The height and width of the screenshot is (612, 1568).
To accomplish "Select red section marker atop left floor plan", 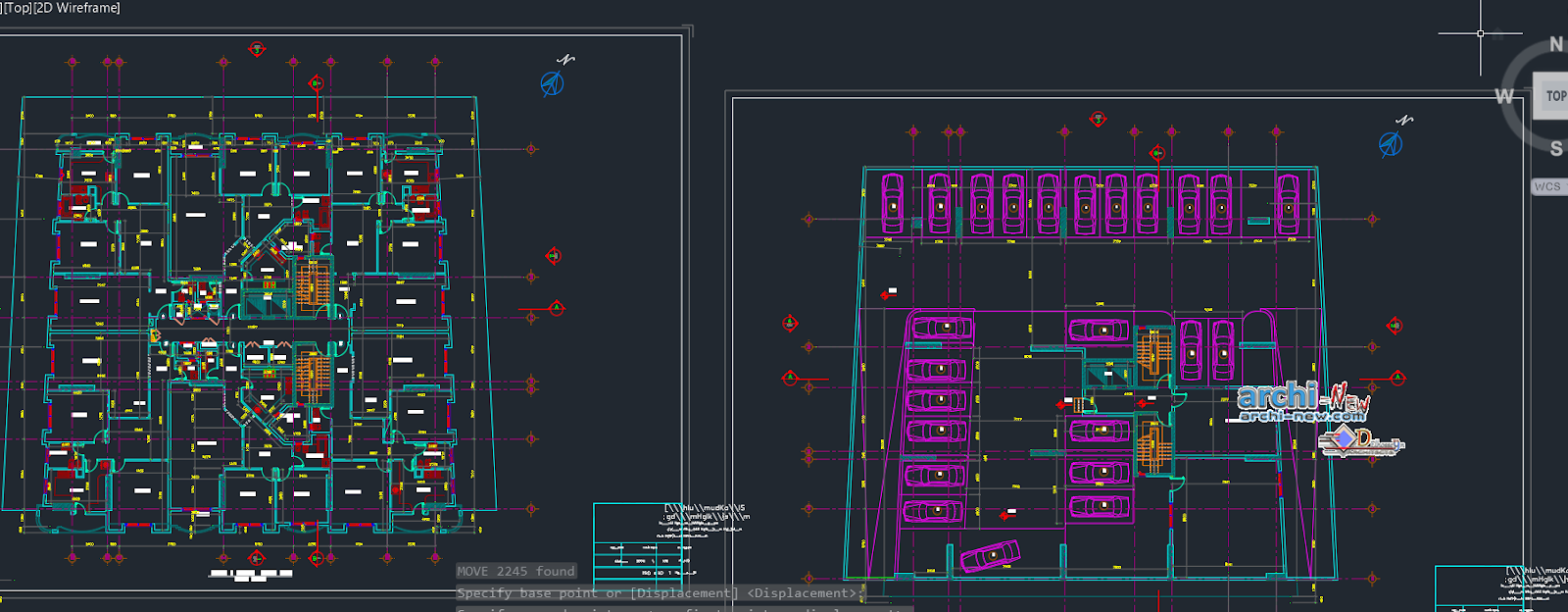I will click(x=257, y=49).
